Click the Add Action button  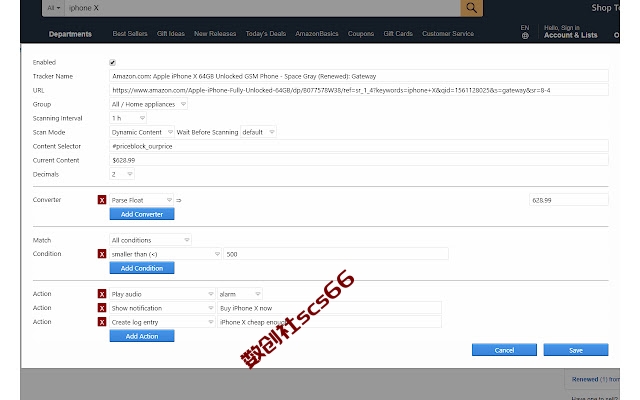pyautogui.click(x=142, y=336)
